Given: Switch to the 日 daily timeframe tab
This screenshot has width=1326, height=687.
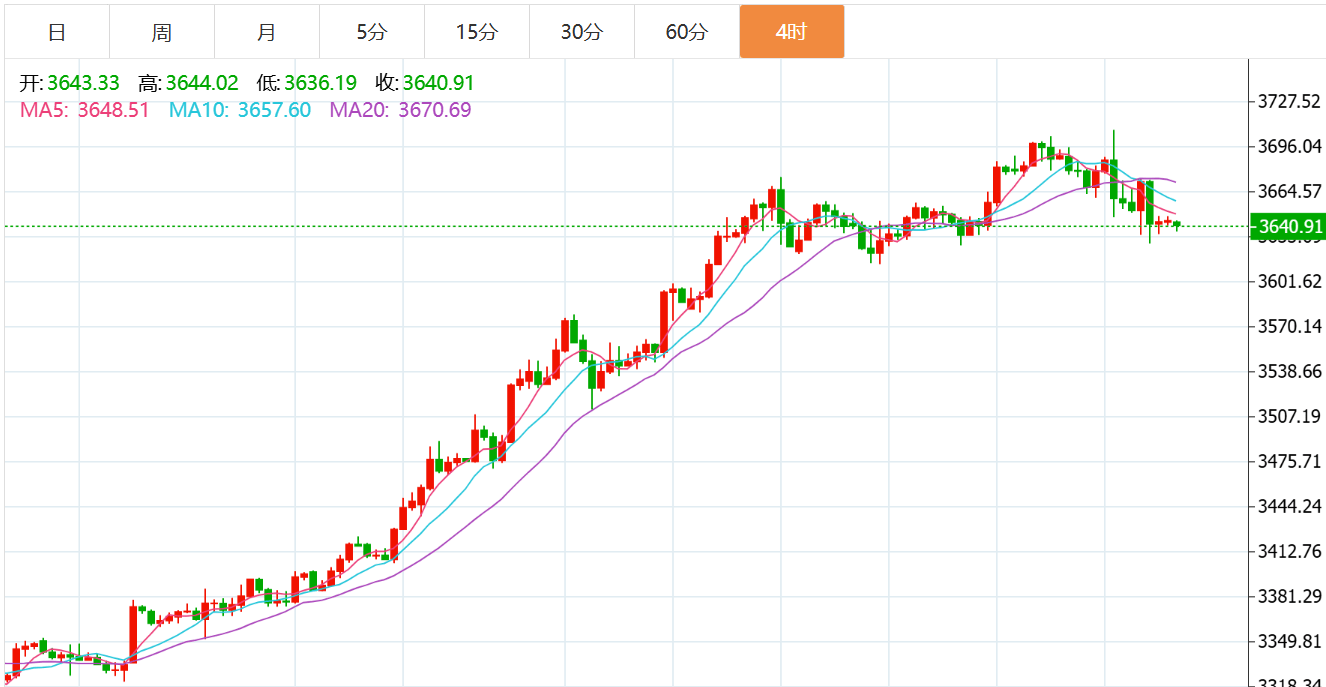Looking at the screenshot, I should pos(57,32).
